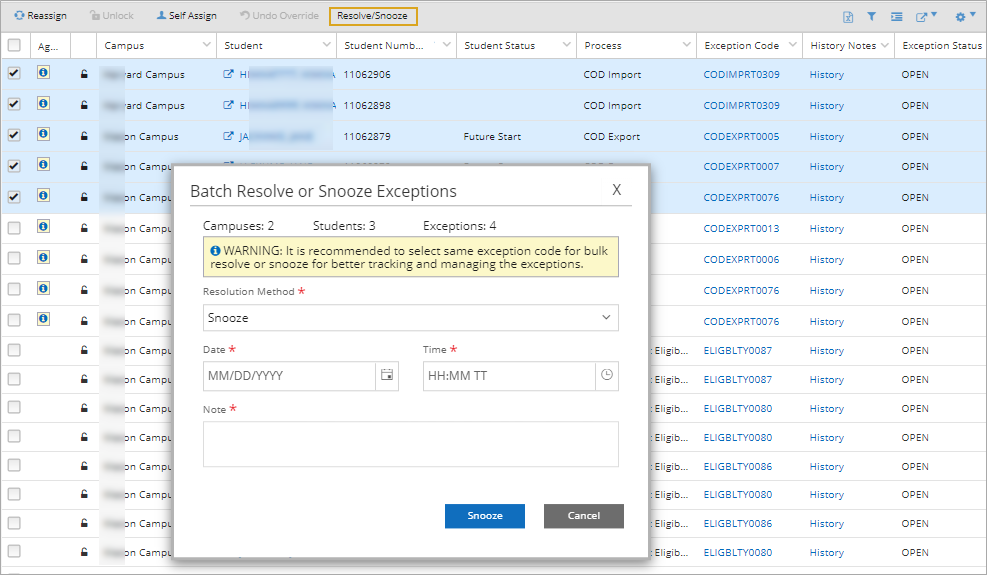The width and height of the screenshot is (987, 575).
Task: Check the CODEXPRT0013 row checkbox
Action: (x=14, y=228)
